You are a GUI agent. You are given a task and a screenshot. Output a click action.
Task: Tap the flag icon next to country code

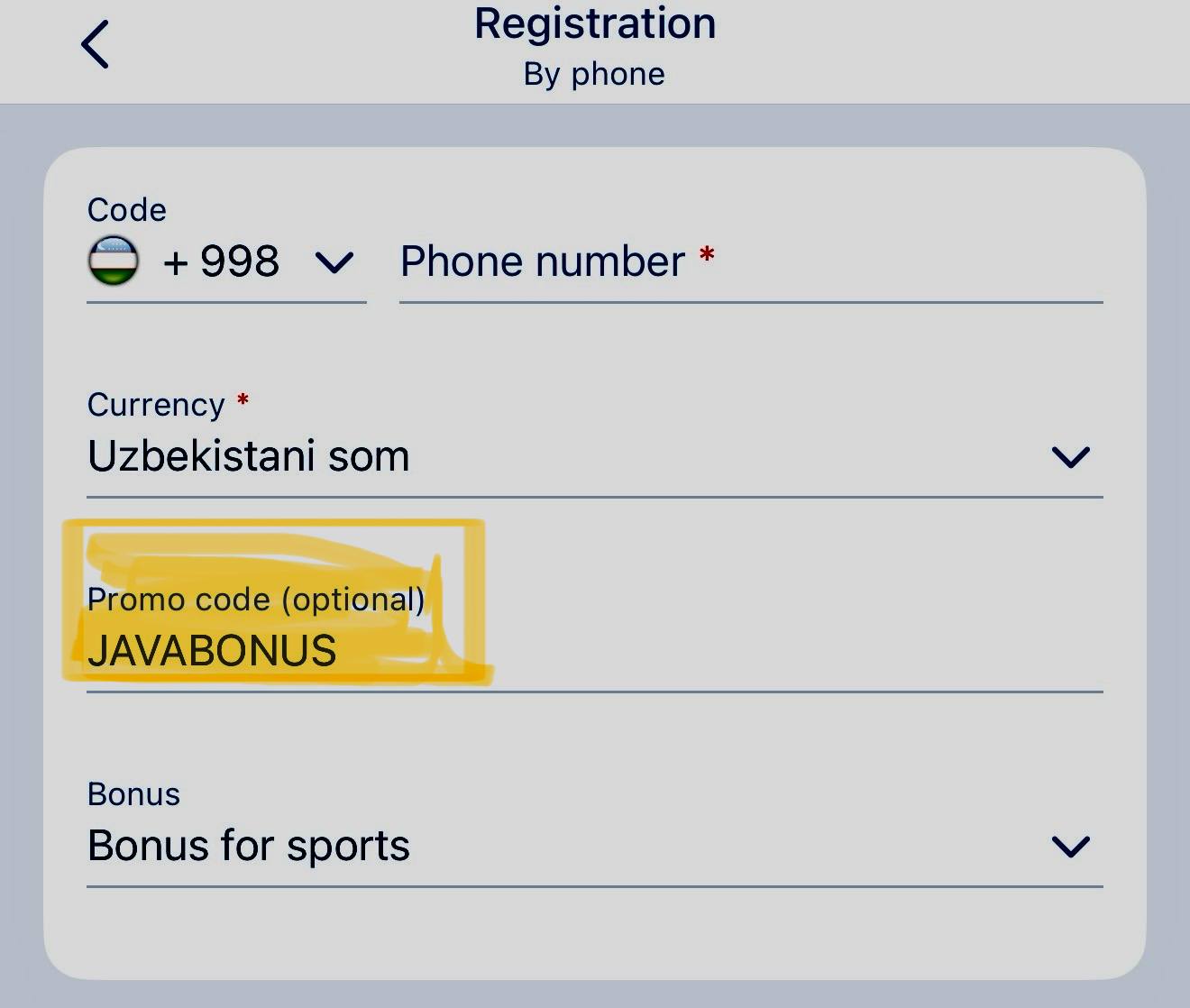(x=114, y=261)
